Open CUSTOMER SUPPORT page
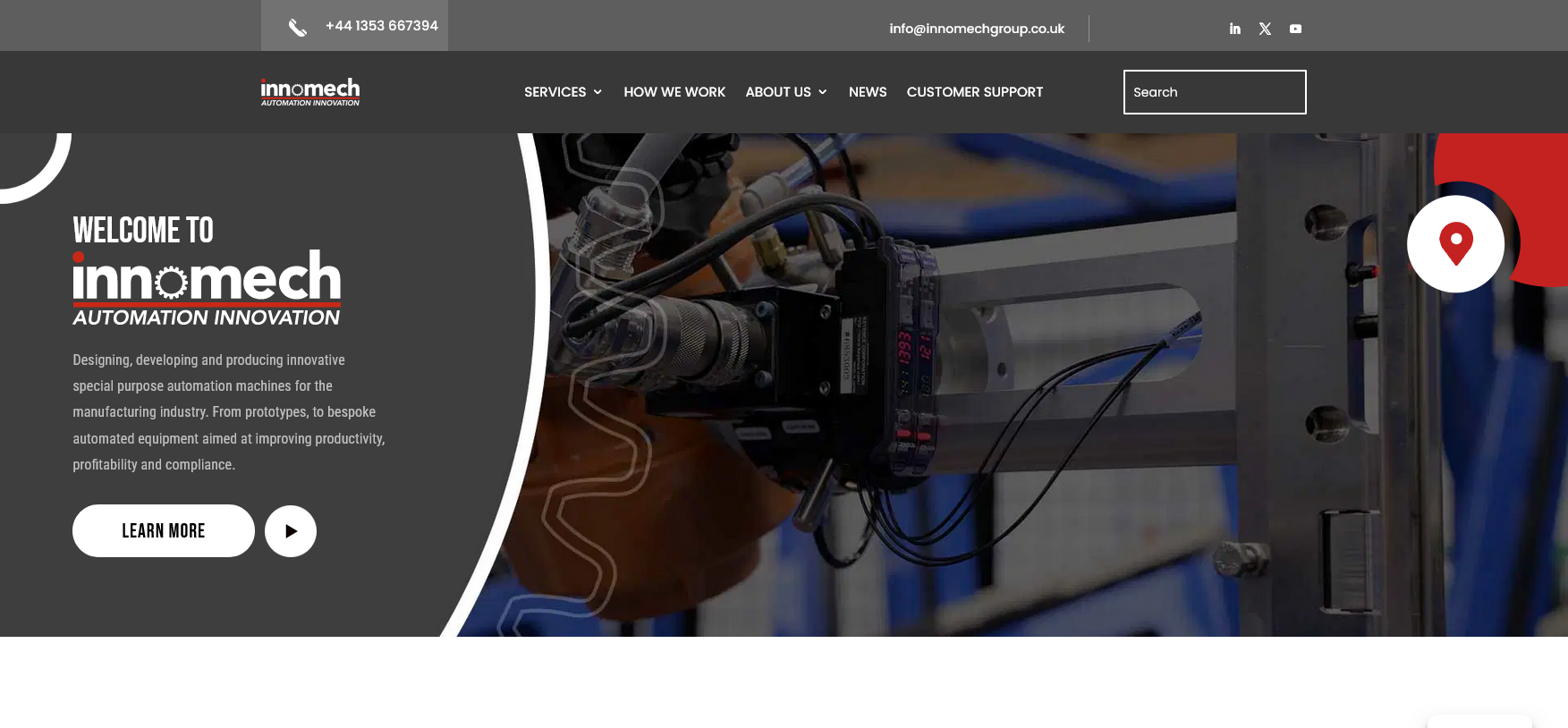Image resolution: width=1568 pixels, height=728 pixels. coord(975,92)
